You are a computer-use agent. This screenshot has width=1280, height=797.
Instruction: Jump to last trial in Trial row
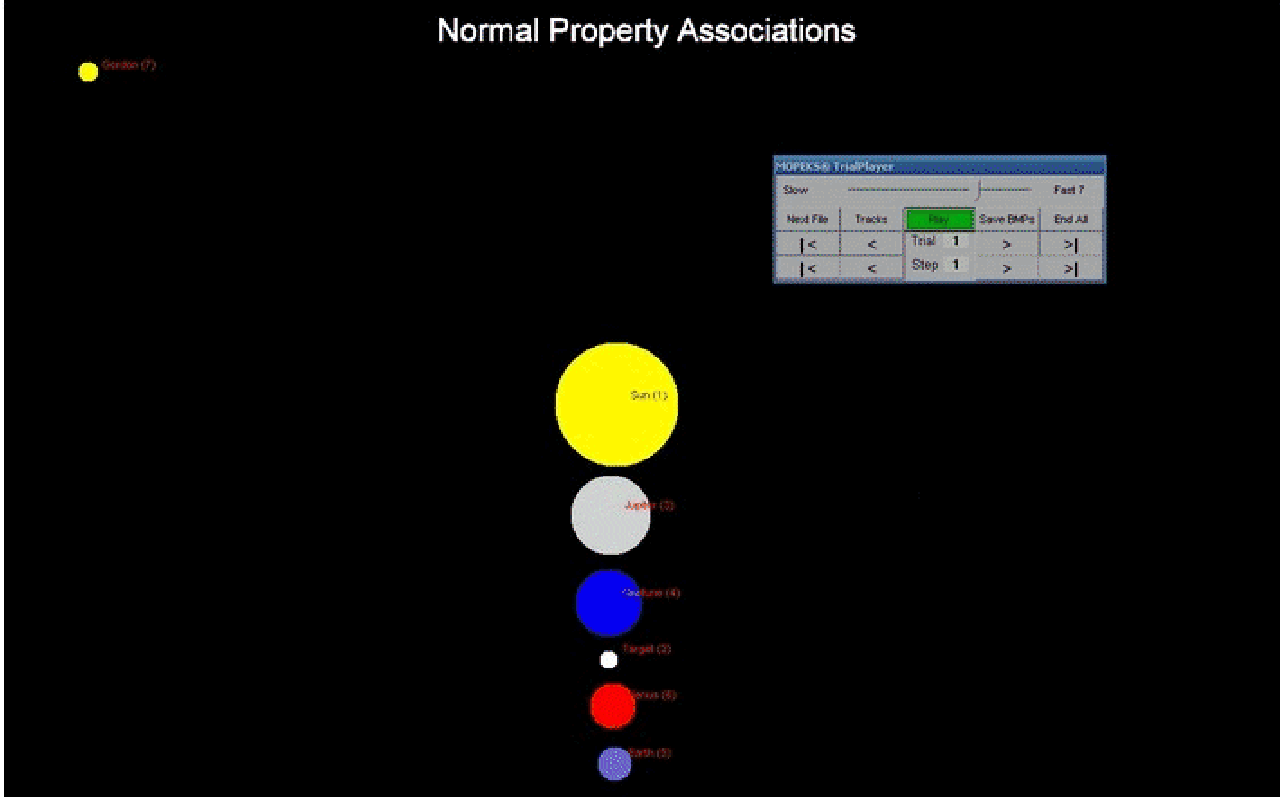point(1071,244)
